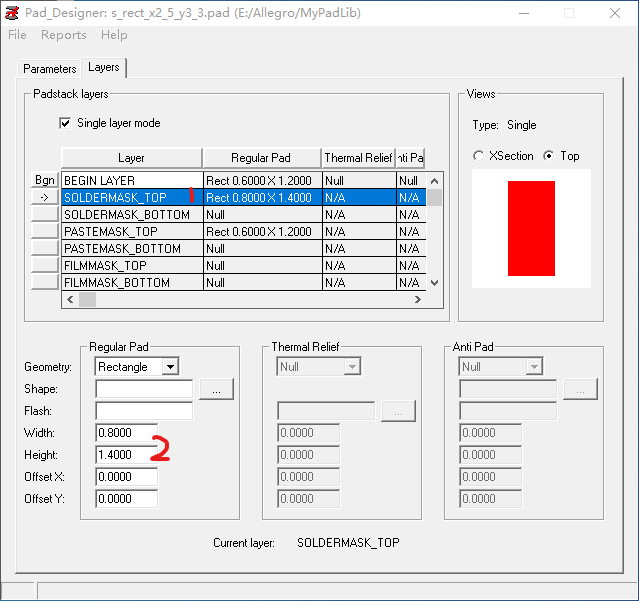Click row selector beside PASTEMASK_TOP

pos(44,231)
